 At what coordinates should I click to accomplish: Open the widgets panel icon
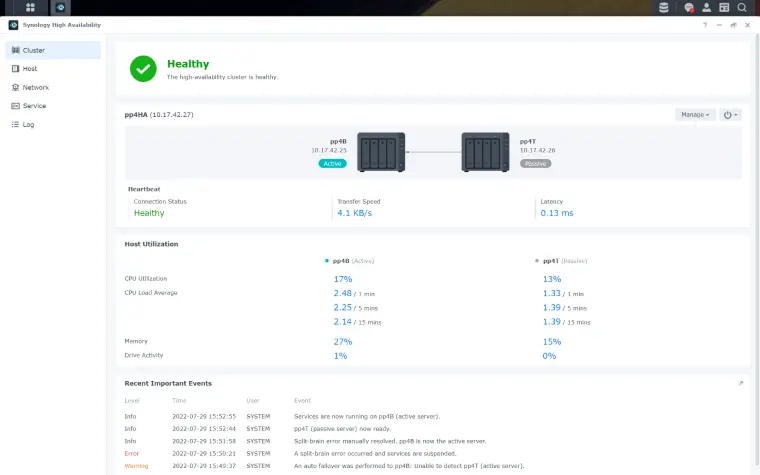[x=724, y=7]
